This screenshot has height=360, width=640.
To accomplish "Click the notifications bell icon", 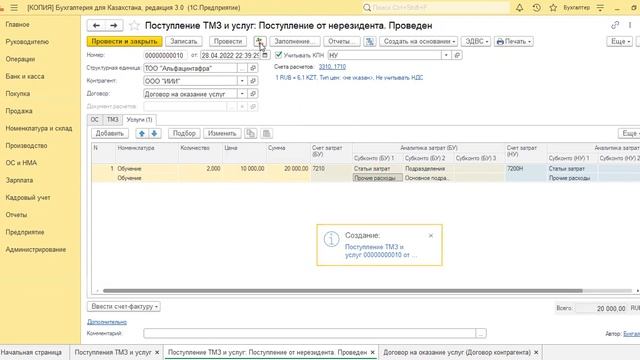I will coord(519,7).
